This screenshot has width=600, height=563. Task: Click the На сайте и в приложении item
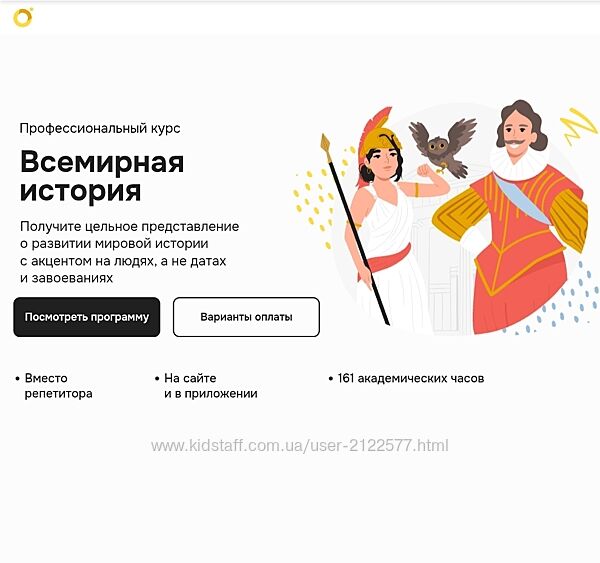click(206, 386)
